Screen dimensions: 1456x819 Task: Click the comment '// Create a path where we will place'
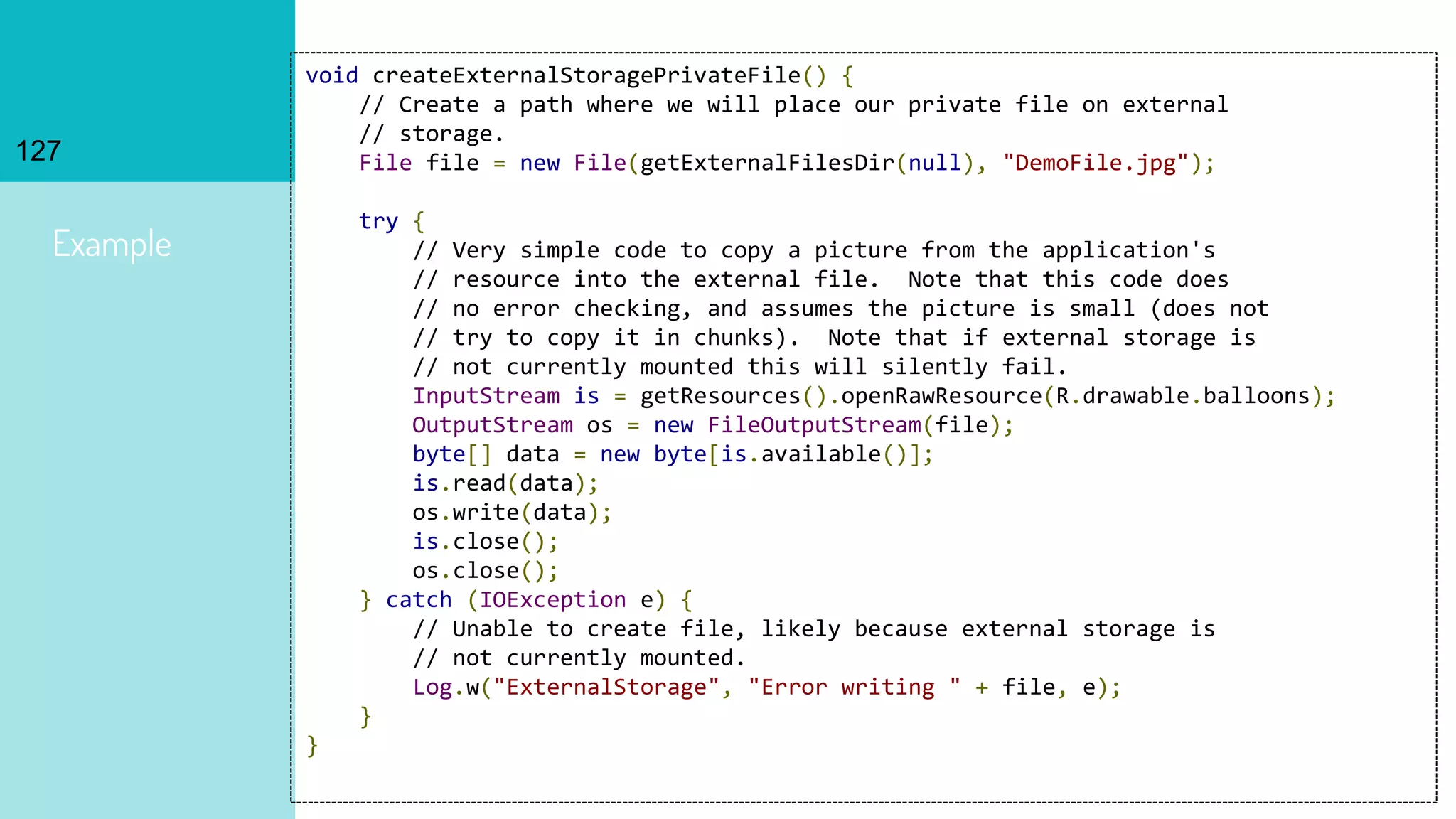793,105
